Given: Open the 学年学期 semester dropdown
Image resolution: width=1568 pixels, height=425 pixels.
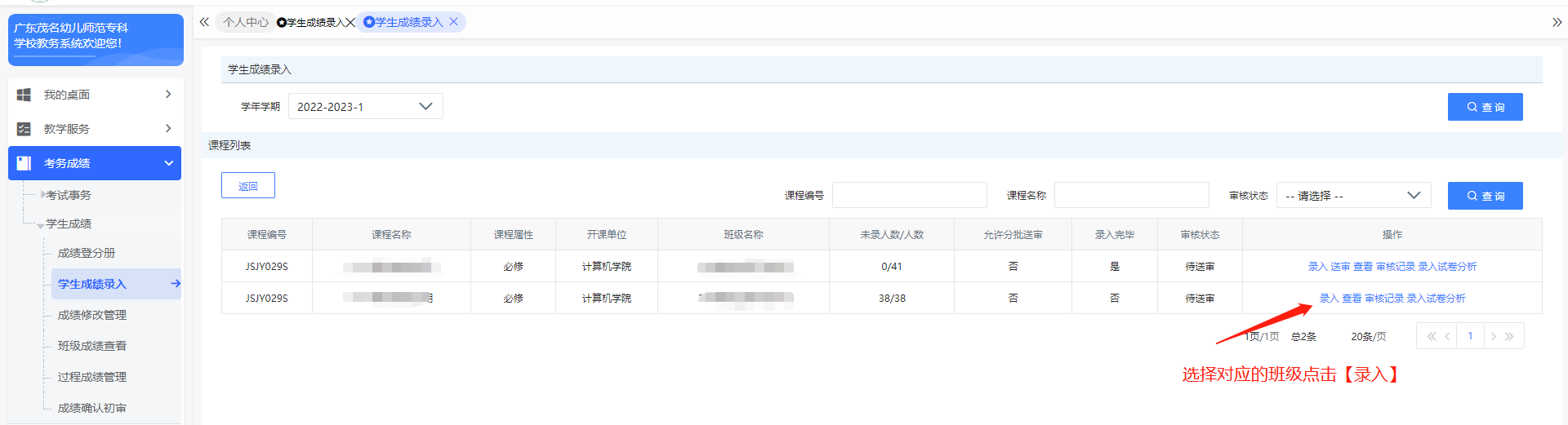Looking at the screenshot, I should [365, 107].
